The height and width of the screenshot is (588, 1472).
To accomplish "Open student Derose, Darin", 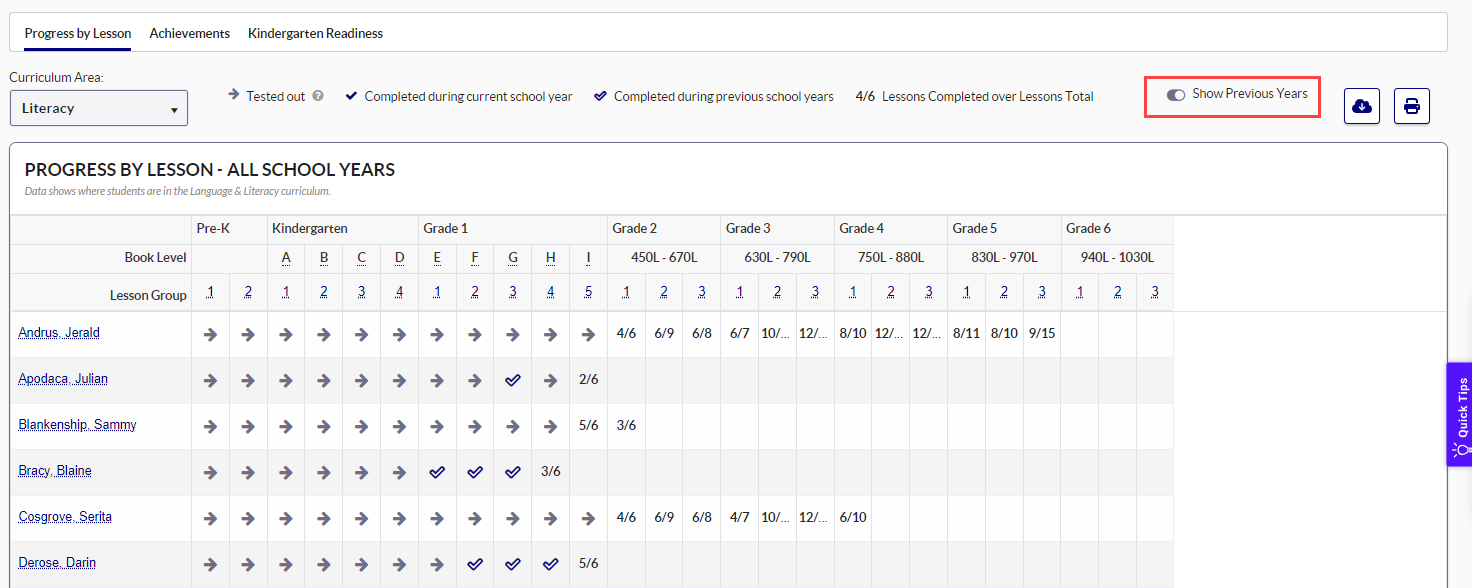I will (x=57, y=563).
